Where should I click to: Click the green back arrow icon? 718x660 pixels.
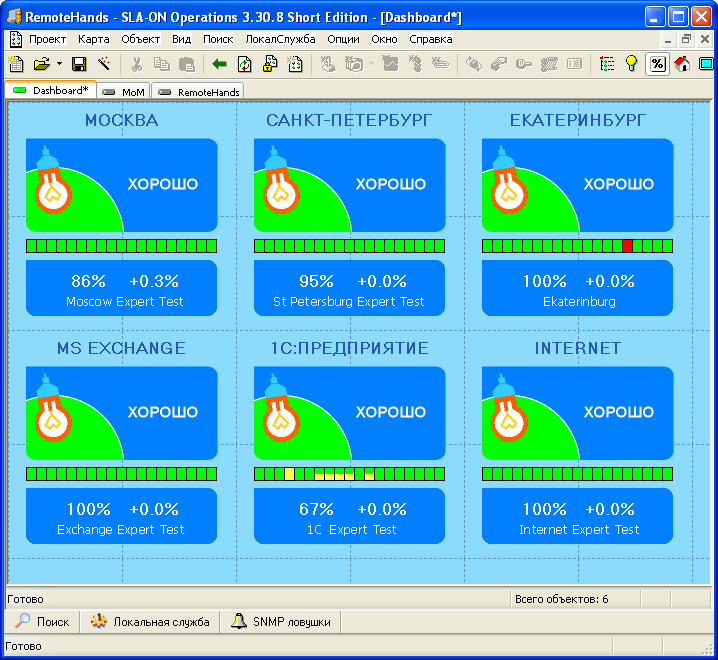point(219,64)
